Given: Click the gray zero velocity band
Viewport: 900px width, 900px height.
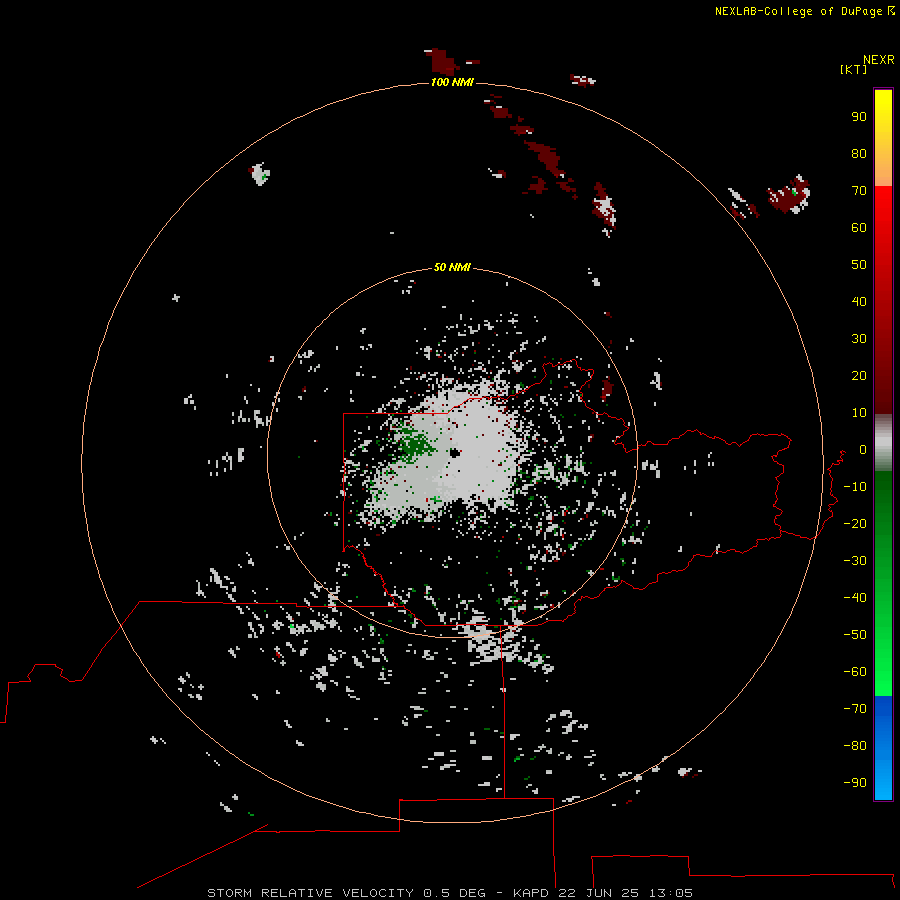Looking at the screenshot, I should click(x=883, y=442).
